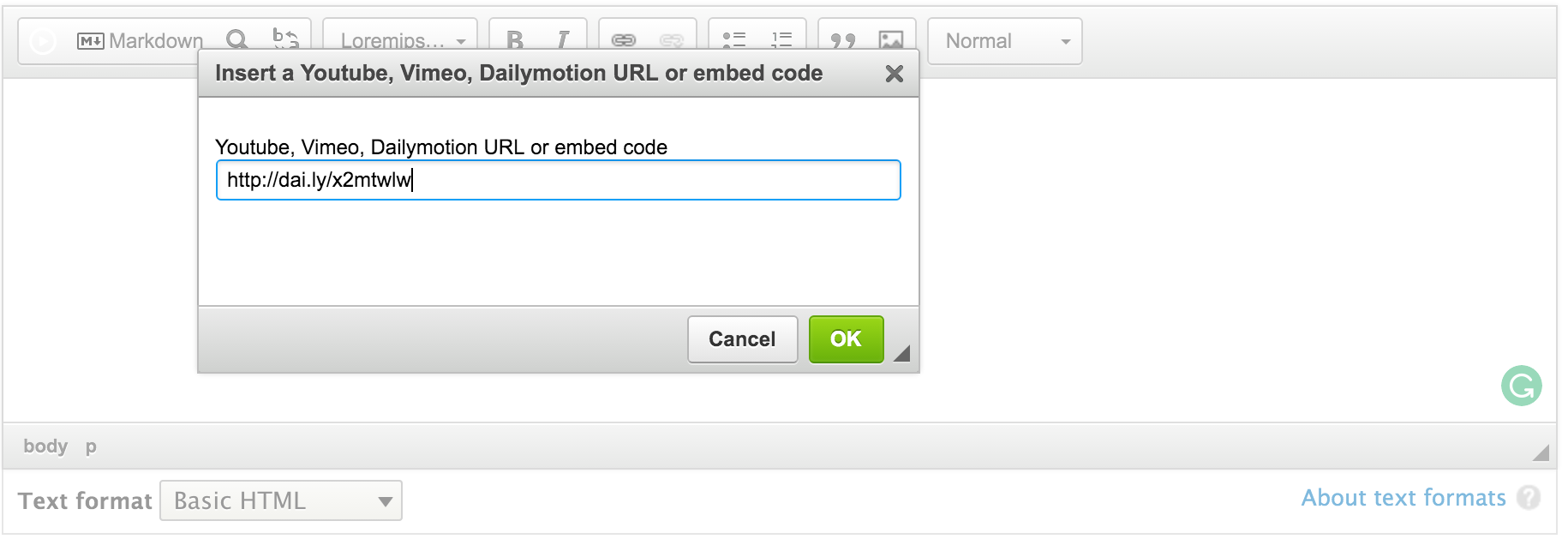Image resolution: width=1568 pixels, height=545 pixels.
Task: Click the insert image icon
Action: click(891, 40)
